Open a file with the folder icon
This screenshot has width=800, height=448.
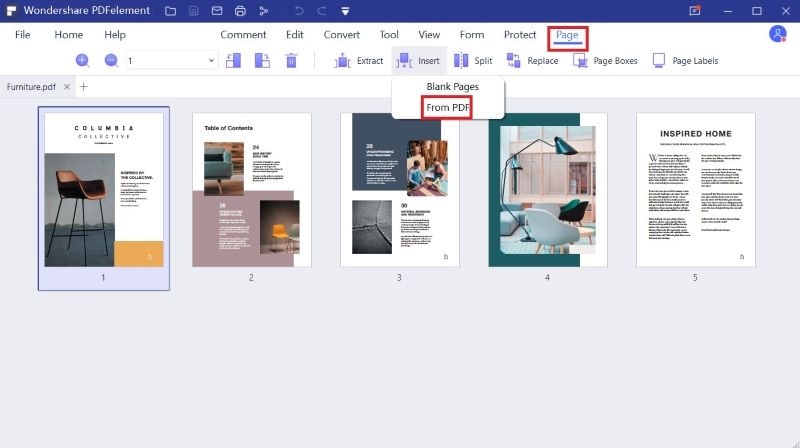(170, 11)
